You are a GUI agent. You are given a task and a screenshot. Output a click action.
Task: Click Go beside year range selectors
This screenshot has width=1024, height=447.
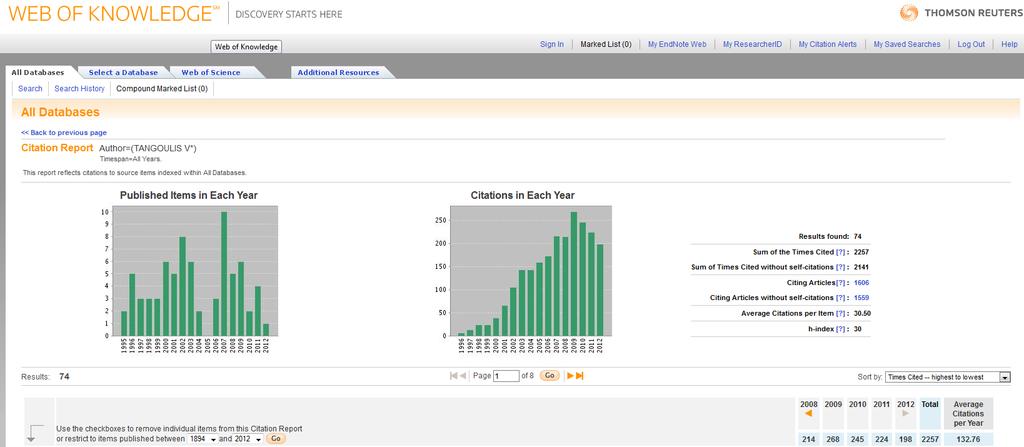[x=276, y=439]
